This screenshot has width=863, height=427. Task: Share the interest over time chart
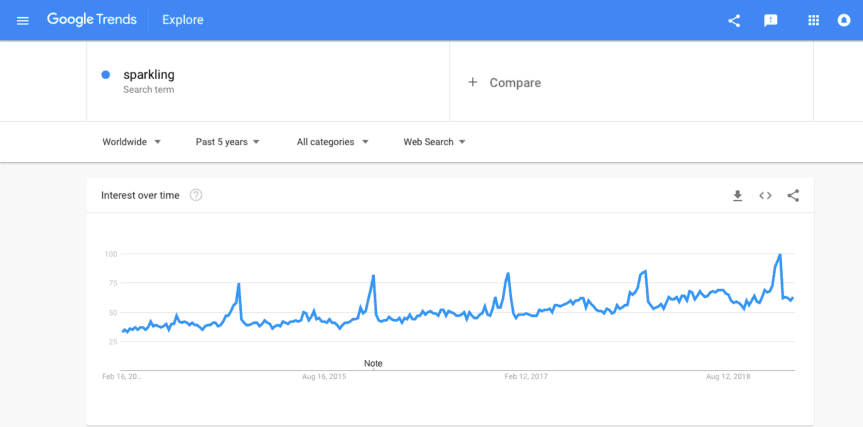click(x=793, y=195)
